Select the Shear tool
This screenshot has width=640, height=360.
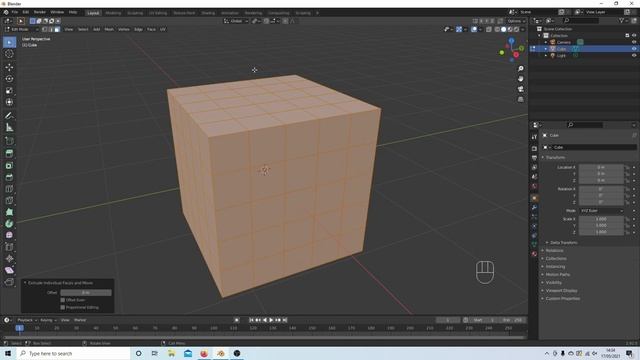point(9,270)
